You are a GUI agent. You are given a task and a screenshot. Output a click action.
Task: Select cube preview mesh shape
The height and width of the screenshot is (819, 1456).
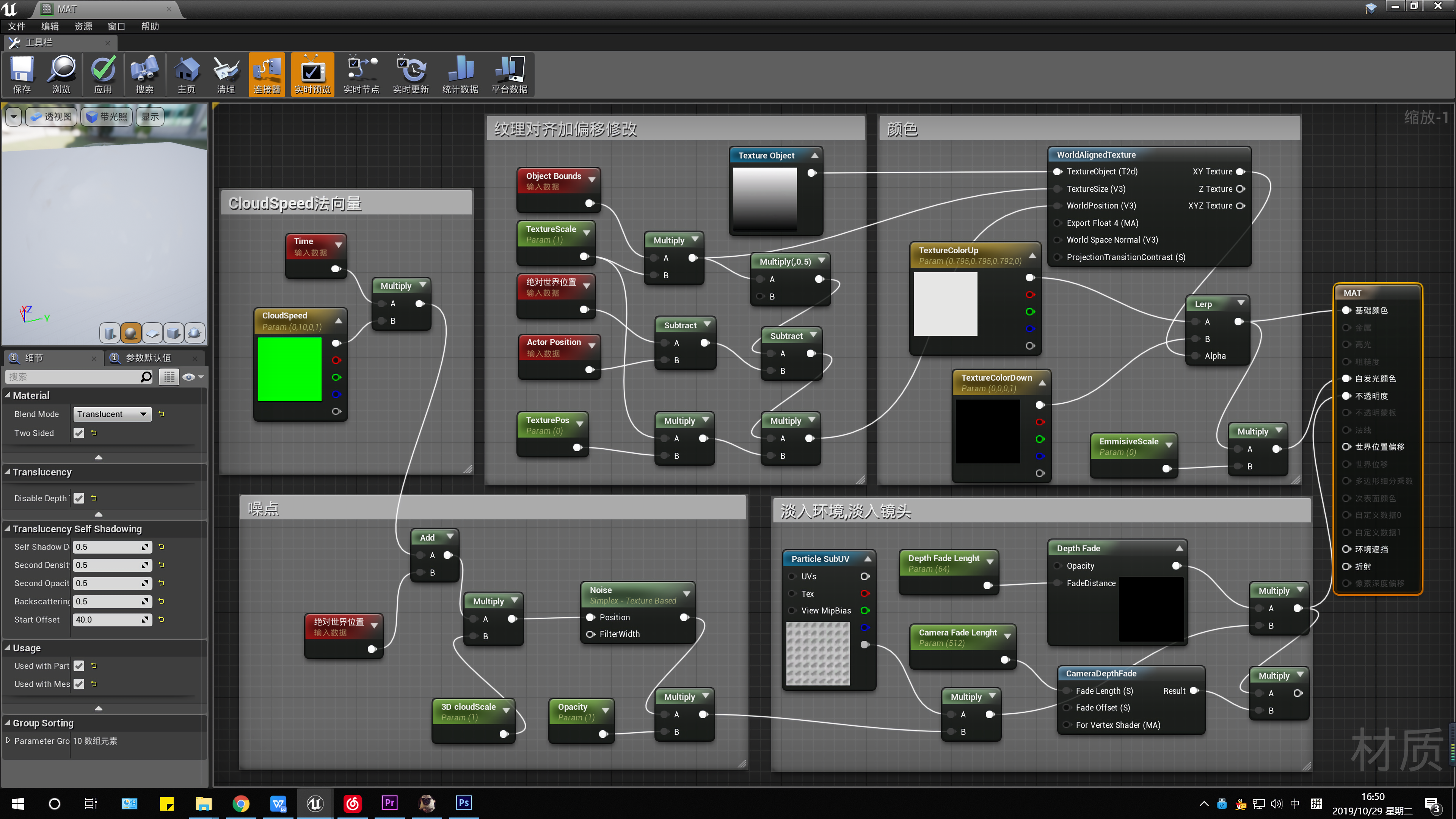click(174, 333)
